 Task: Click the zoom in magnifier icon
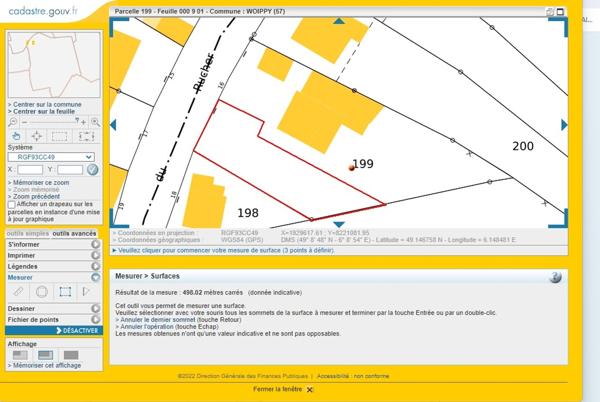[95, 122]
